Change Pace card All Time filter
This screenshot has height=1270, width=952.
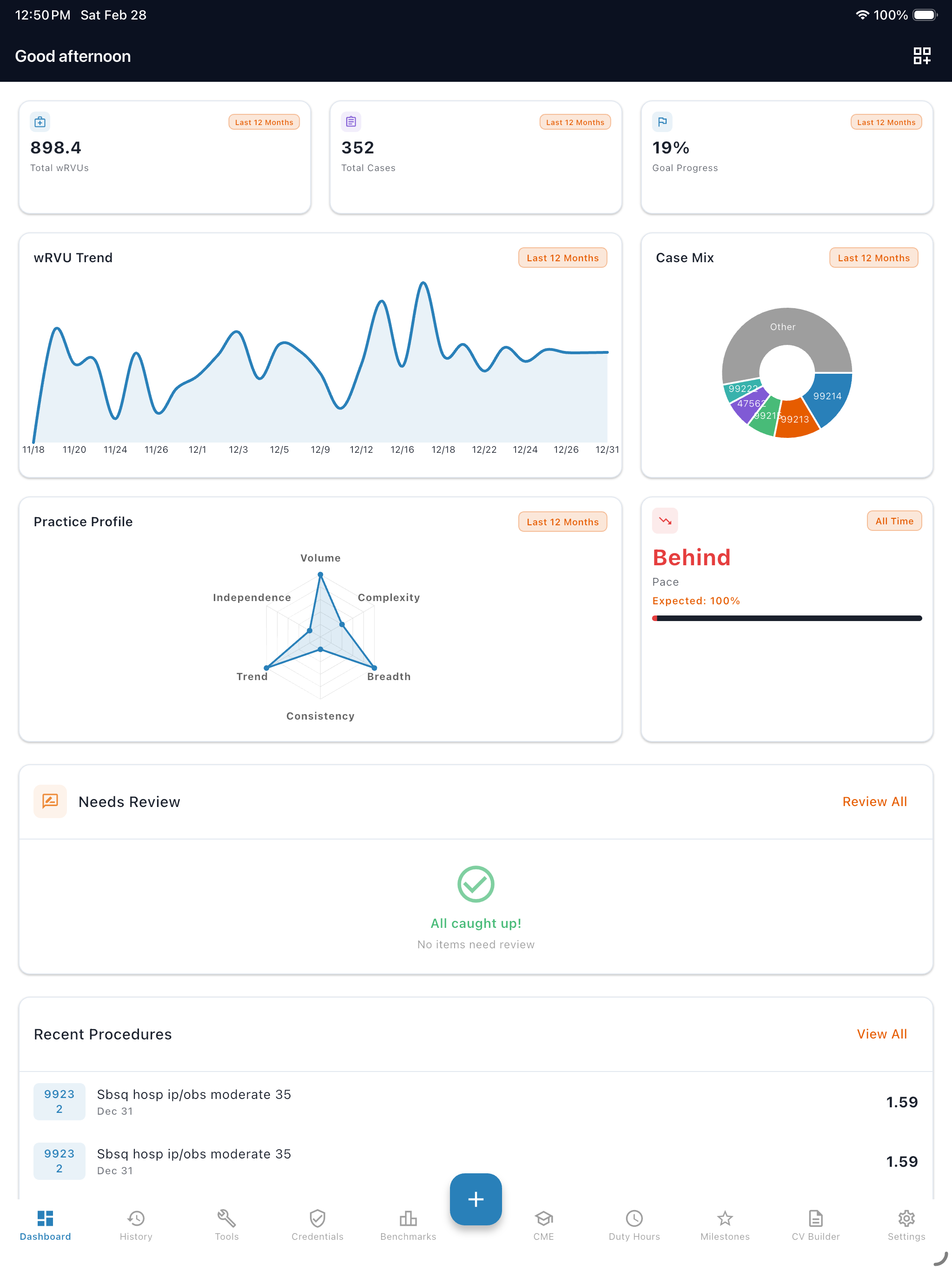click(x=893, y=521)
